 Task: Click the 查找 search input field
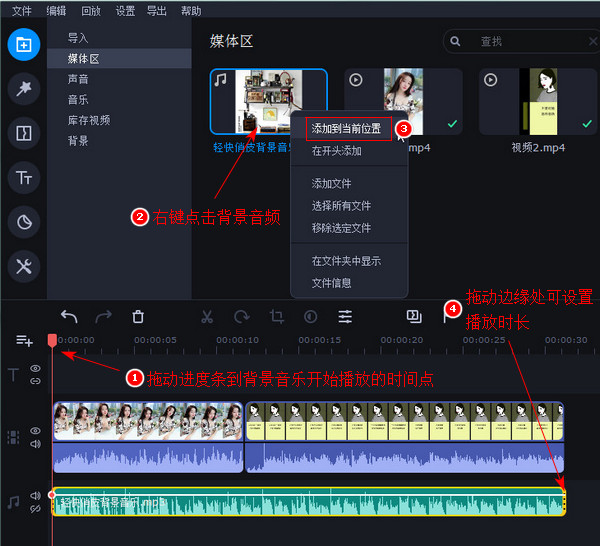(x=524, y=41)
